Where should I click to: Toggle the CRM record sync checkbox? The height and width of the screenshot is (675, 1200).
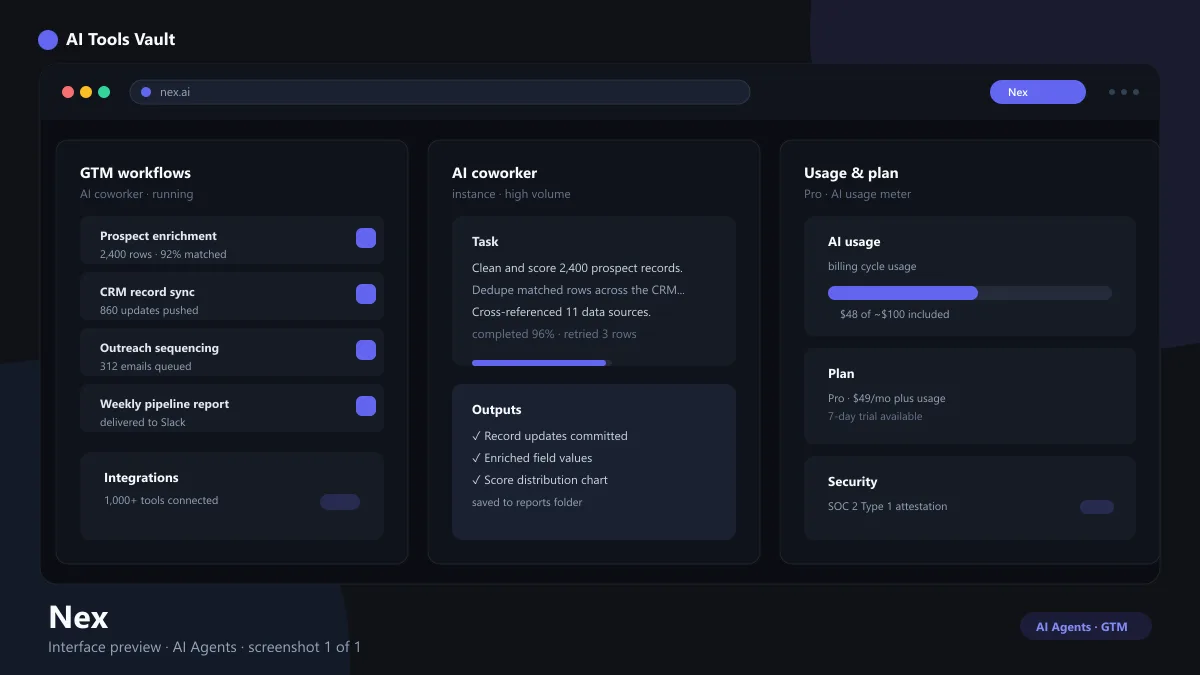coord(366,294)
